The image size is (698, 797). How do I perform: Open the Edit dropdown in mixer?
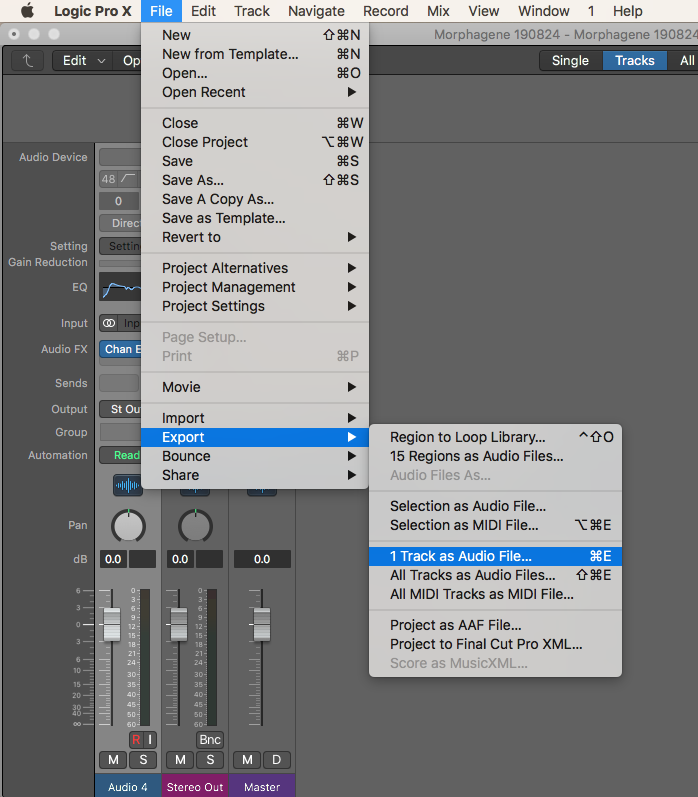84,60
